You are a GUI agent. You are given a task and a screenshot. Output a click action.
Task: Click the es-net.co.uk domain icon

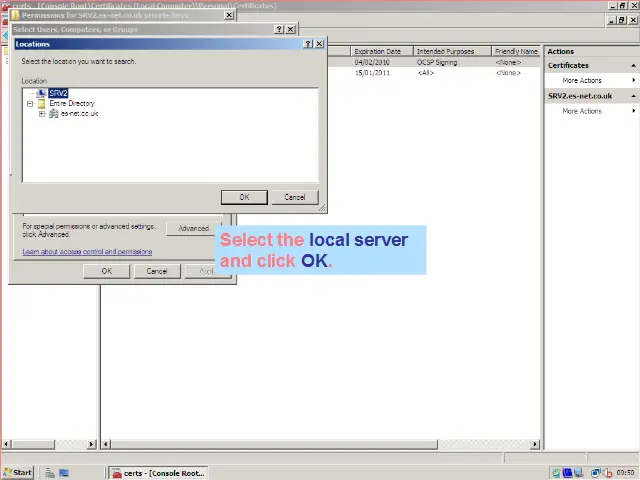pos(53,113)
